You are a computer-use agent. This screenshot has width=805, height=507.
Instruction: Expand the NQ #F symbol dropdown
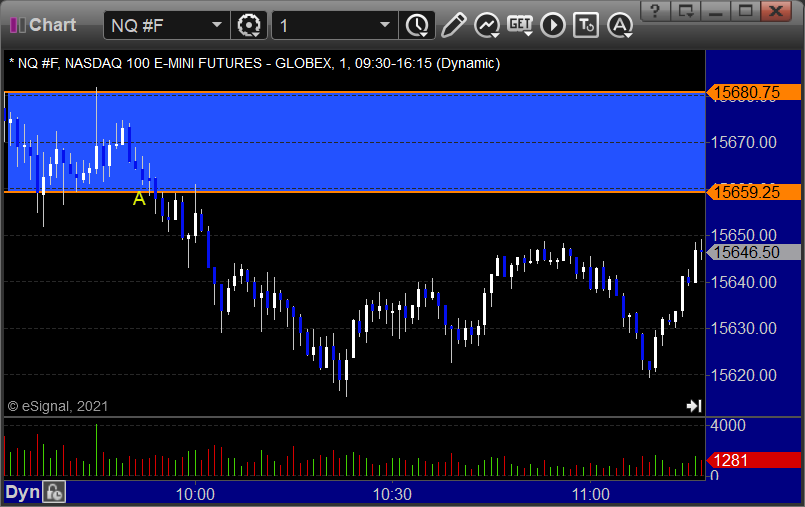click(217, 25)
